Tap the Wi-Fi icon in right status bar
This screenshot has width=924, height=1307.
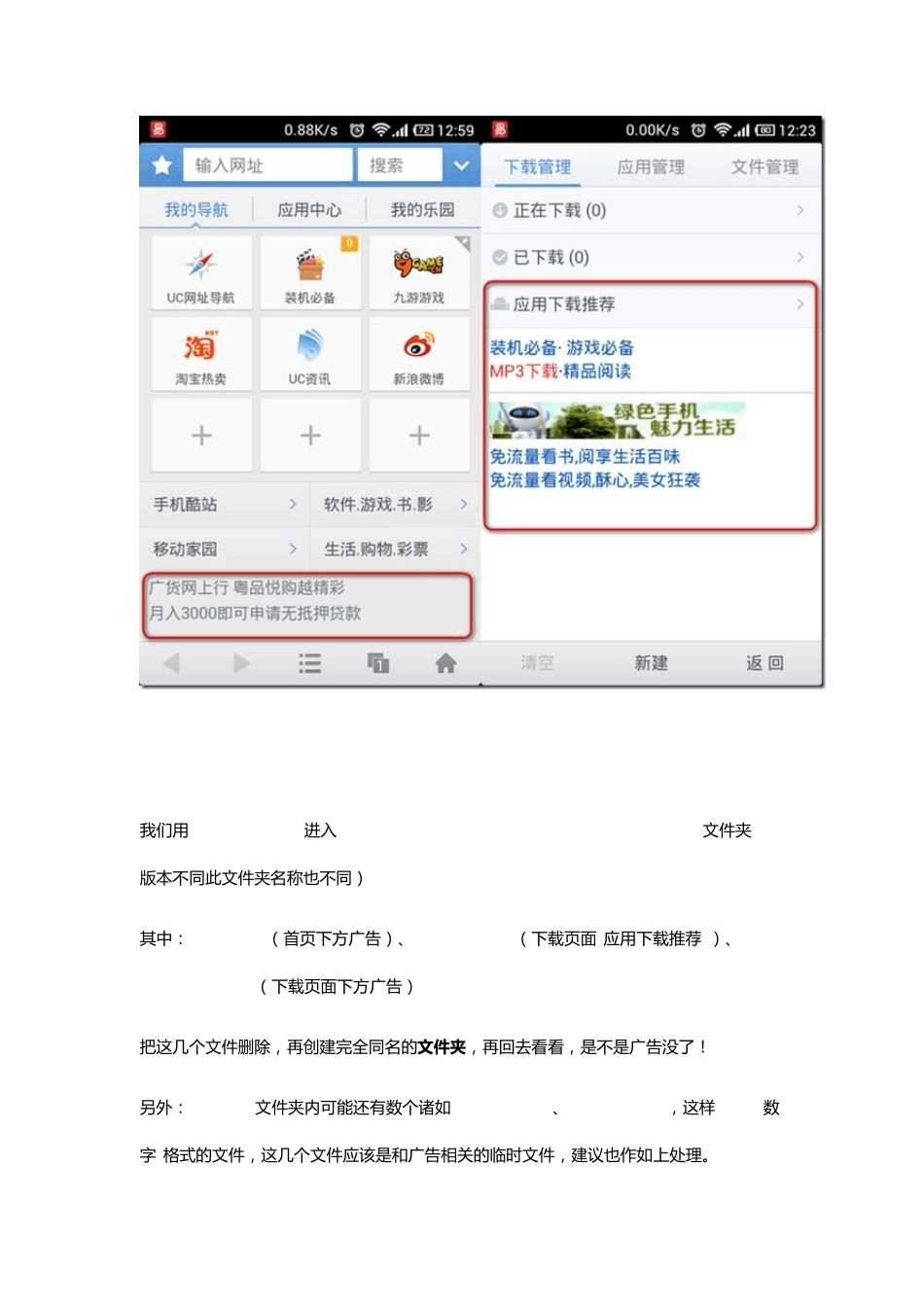tap(722, 130)
